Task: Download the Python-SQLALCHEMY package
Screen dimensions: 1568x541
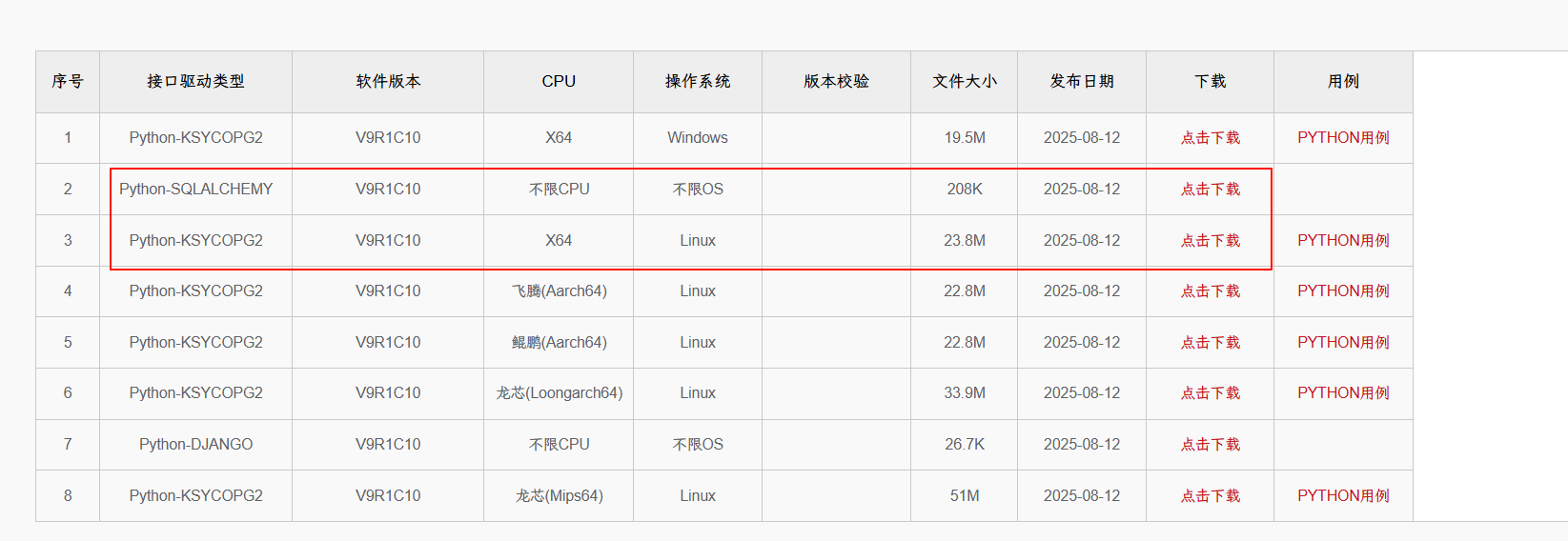Action: coord(1210,190)
